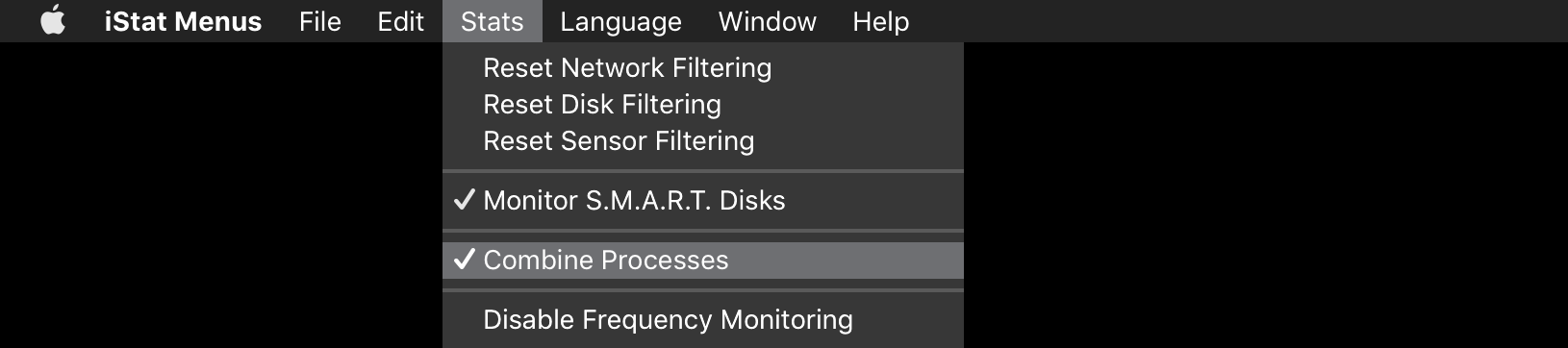Open the Help menu
Viewport: 1568px width, 348px height.
coord(880,21)
